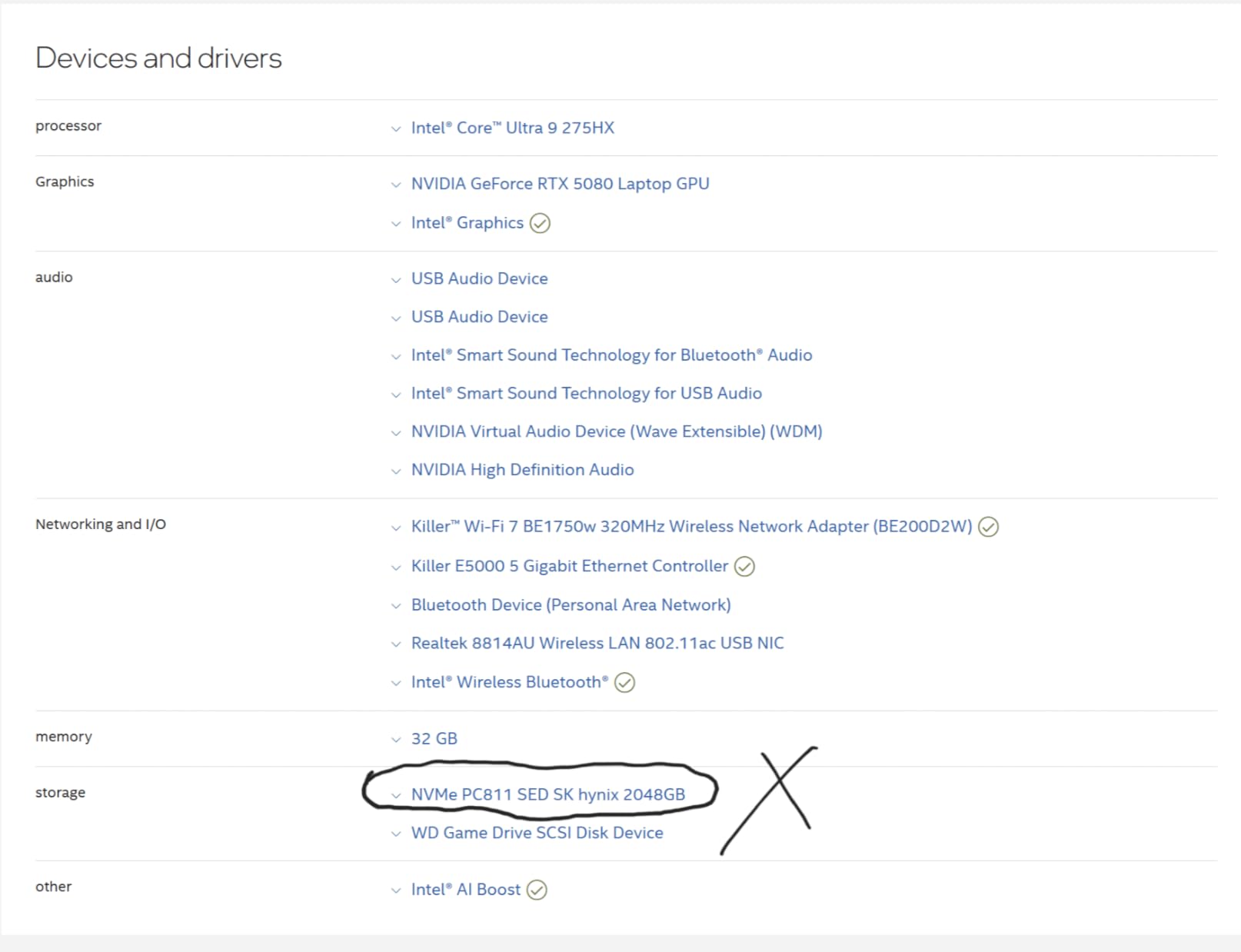This screenshot has height=952, width=1241.
Task: Click the Graphics category label
Action: coord(65,182)
